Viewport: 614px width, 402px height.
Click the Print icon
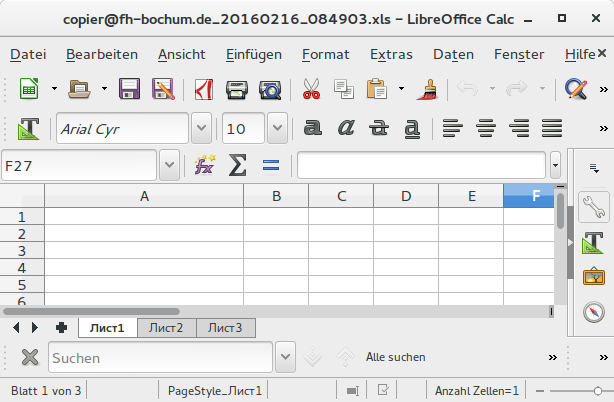[x=237, y=90]
